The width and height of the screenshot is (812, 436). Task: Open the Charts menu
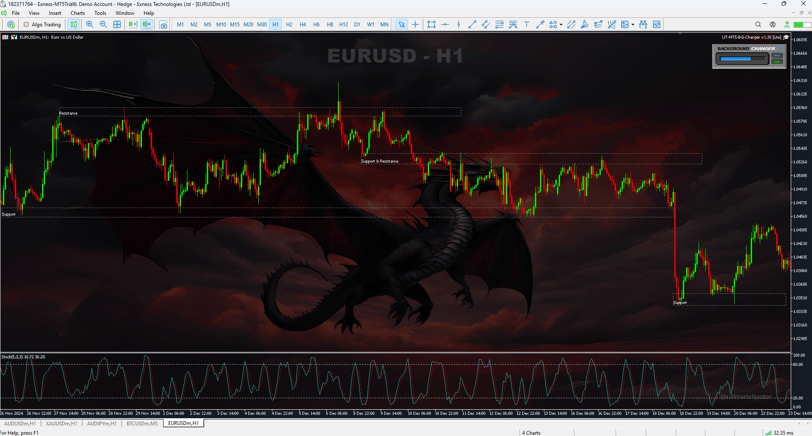pyautogui.click(x=78, y=13)
